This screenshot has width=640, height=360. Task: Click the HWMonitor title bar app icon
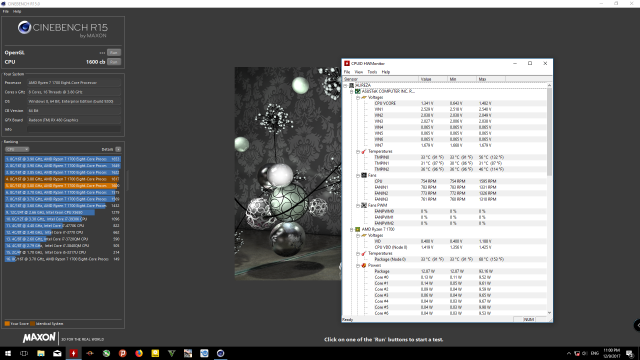347,63
